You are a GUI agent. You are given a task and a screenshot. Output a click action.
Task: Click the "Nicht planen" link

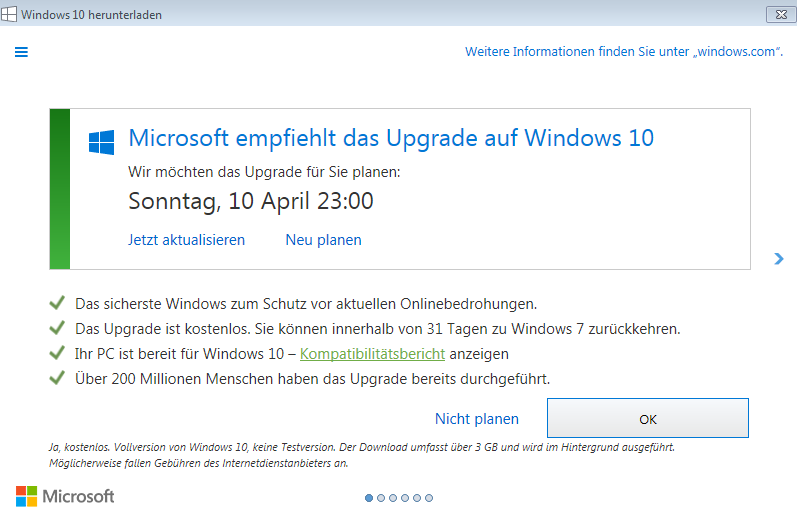[x=477, y=418]
